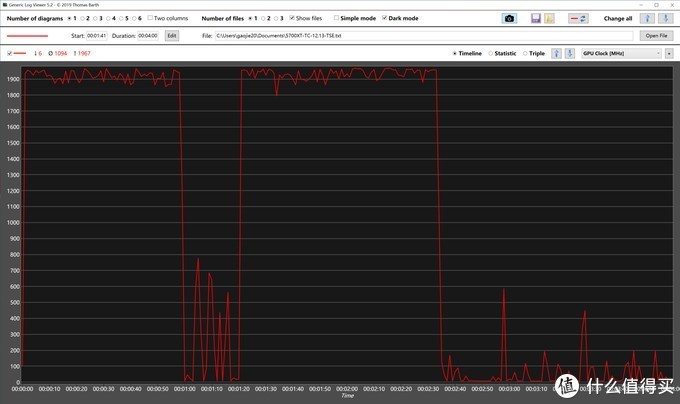Select the Statistic view option
The image size is (680, 404).
pos(490,53)
